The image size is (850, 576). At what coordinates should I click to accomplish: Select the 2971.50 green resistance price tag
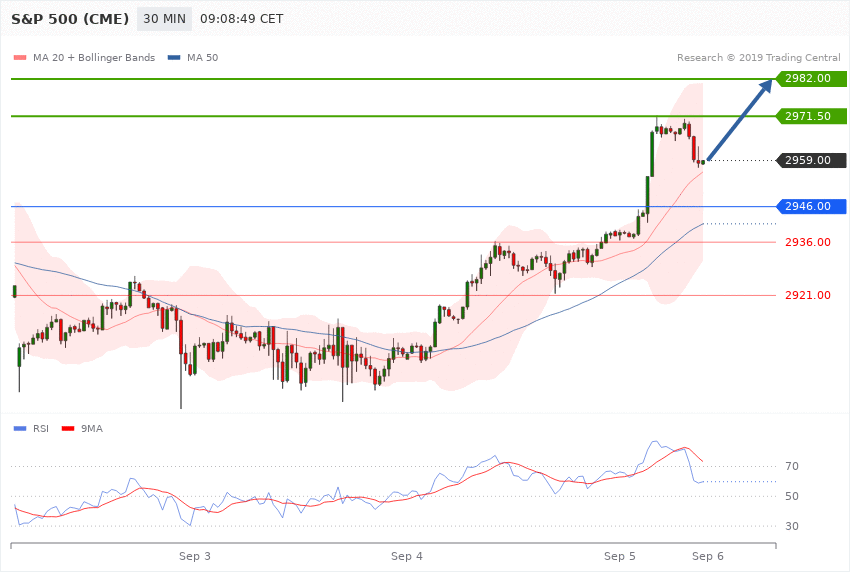[811, 116]
